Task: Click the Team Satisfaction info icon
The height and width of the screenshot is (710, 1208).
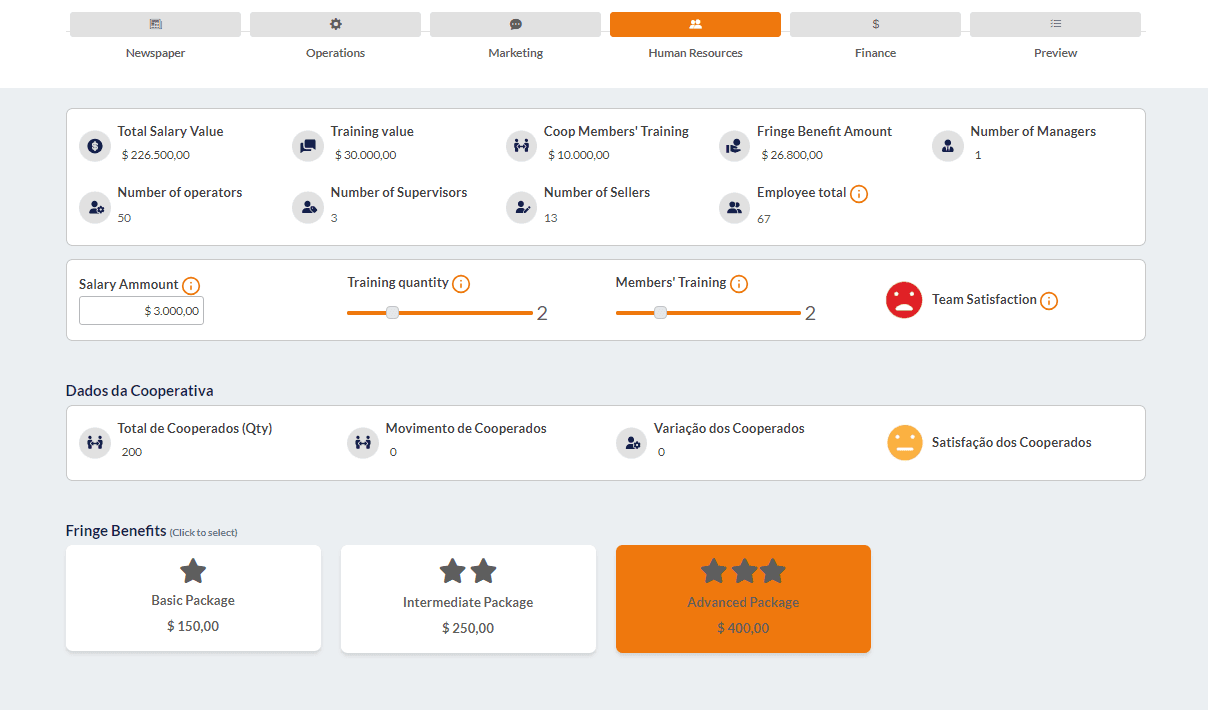Action: (x=1049, y=301)
